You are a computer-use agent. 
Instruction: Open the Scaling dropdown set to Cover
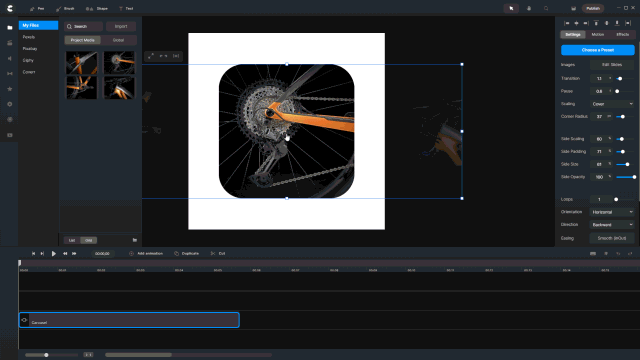[612, 104]
